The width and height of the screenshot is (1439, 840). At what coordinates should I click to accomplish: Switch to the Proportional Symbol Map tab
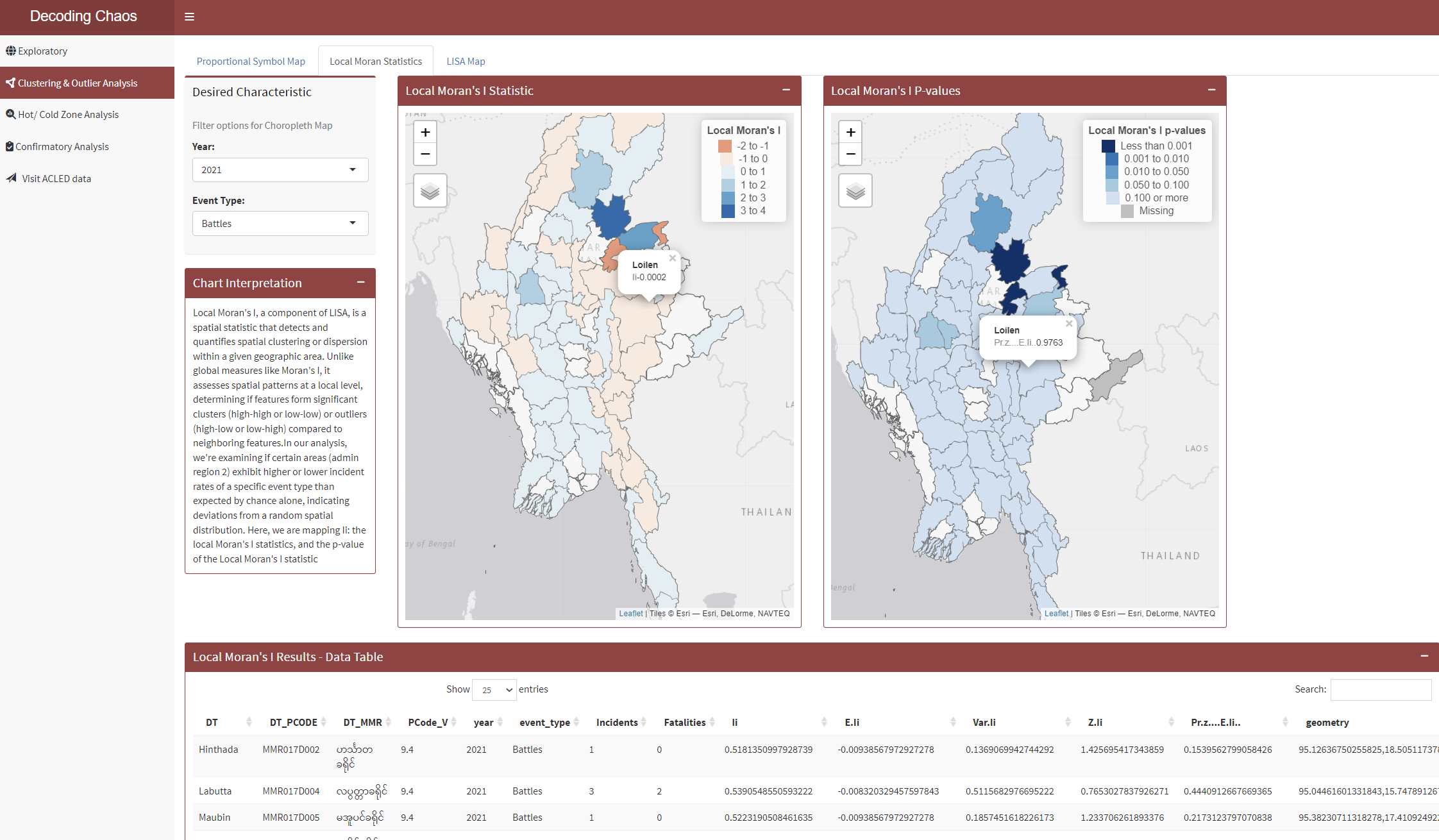(251, 62)
